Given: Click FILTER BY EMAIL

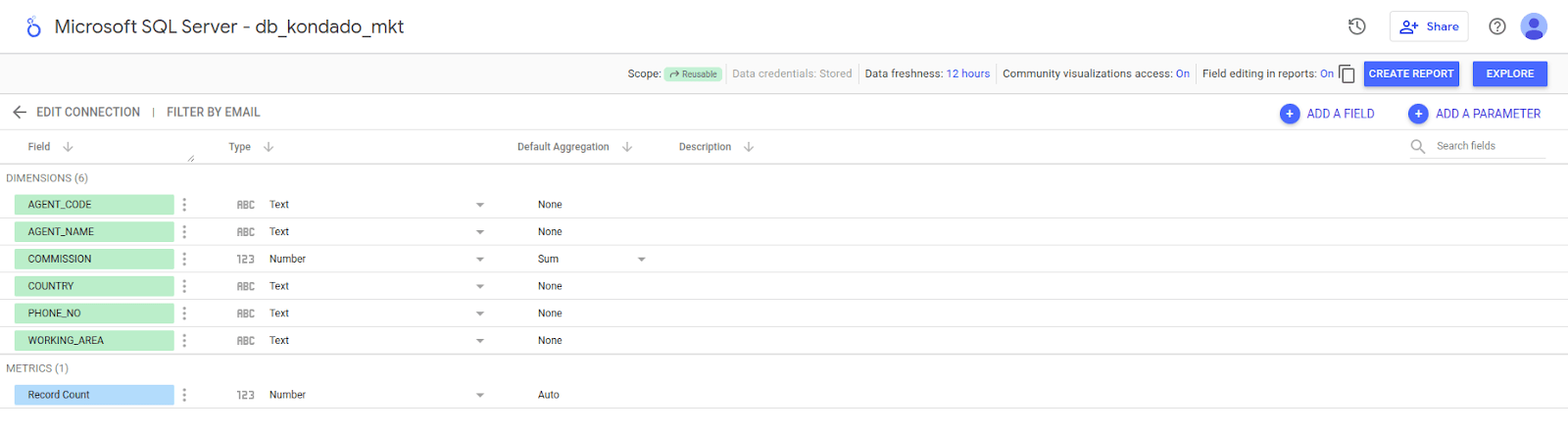Looking at the screenshot, I should 214,113.
